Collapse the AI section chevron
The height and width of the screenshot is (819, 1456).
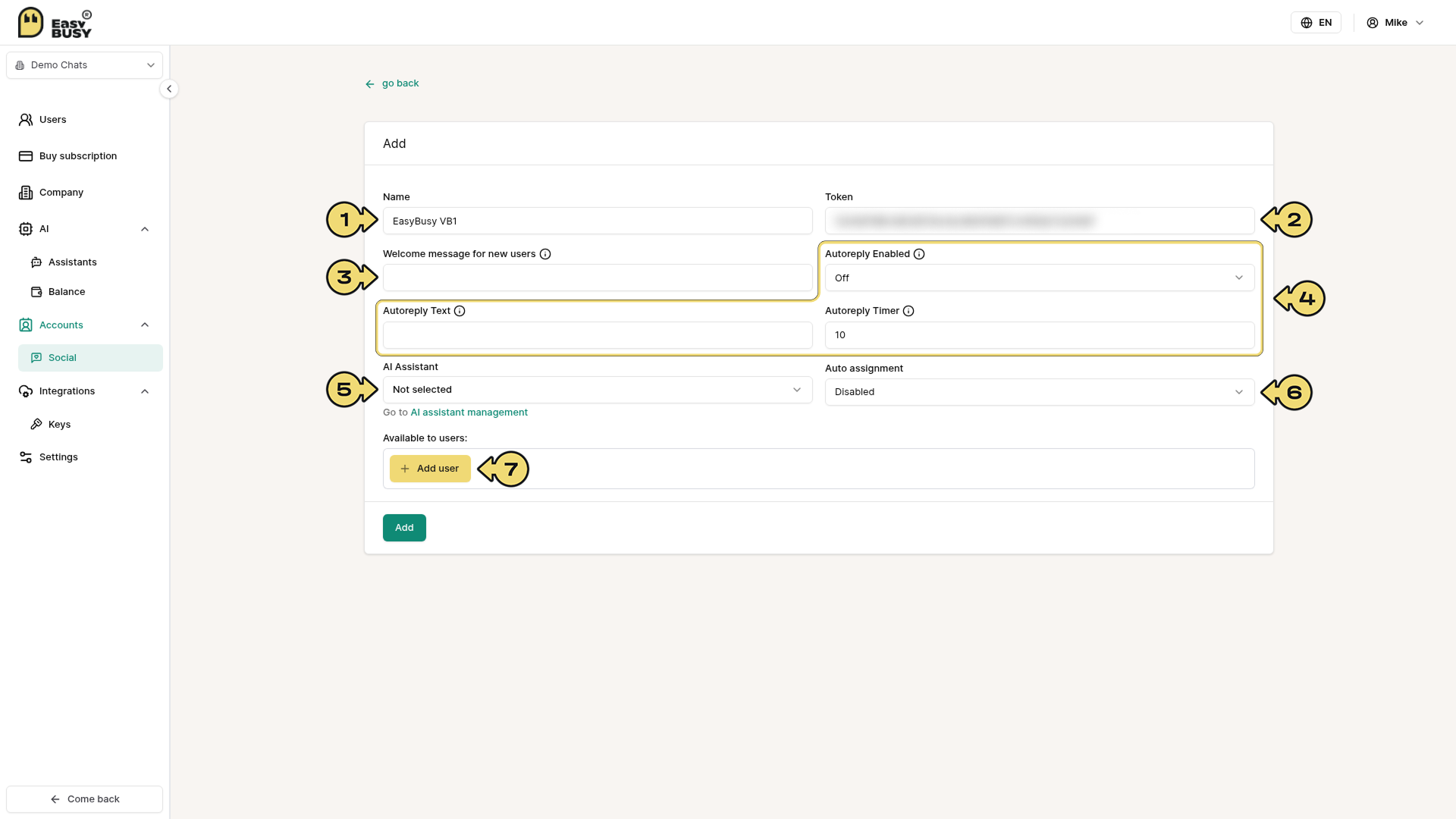pyautogui.click(x=145, y=229)
